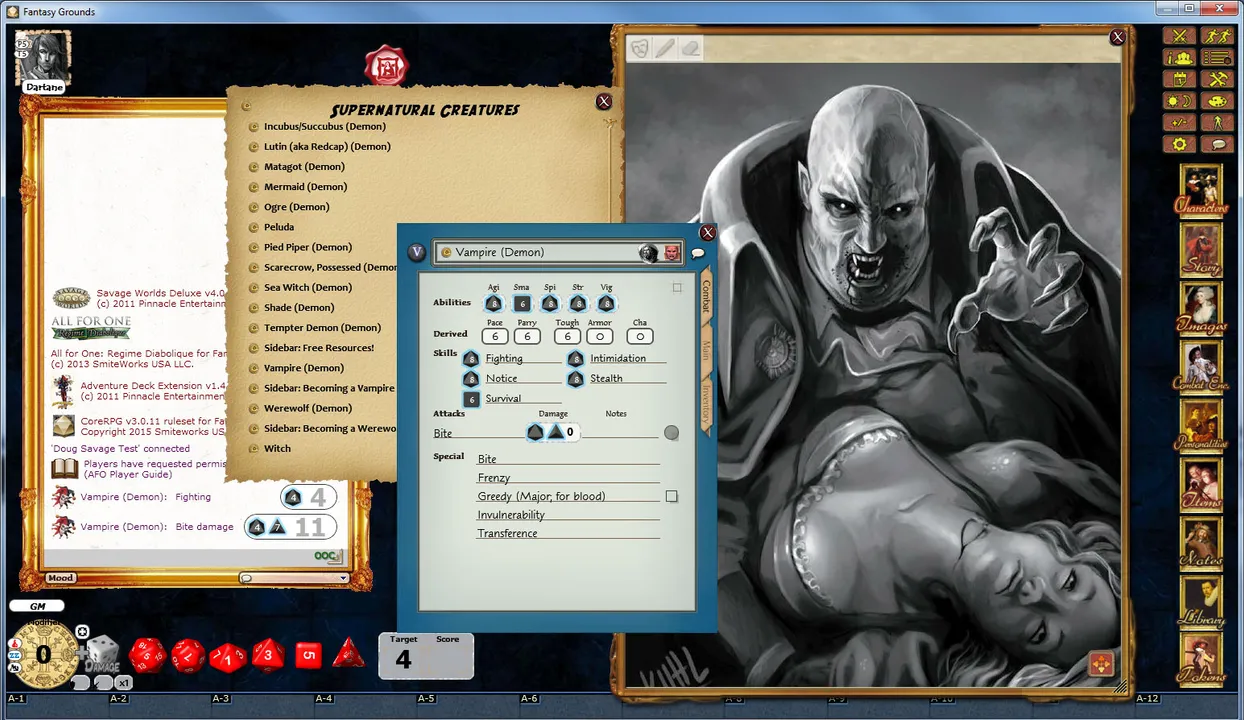Pick the red d6 cube die
Screen dimensions: 1244x720
[308, 656]
